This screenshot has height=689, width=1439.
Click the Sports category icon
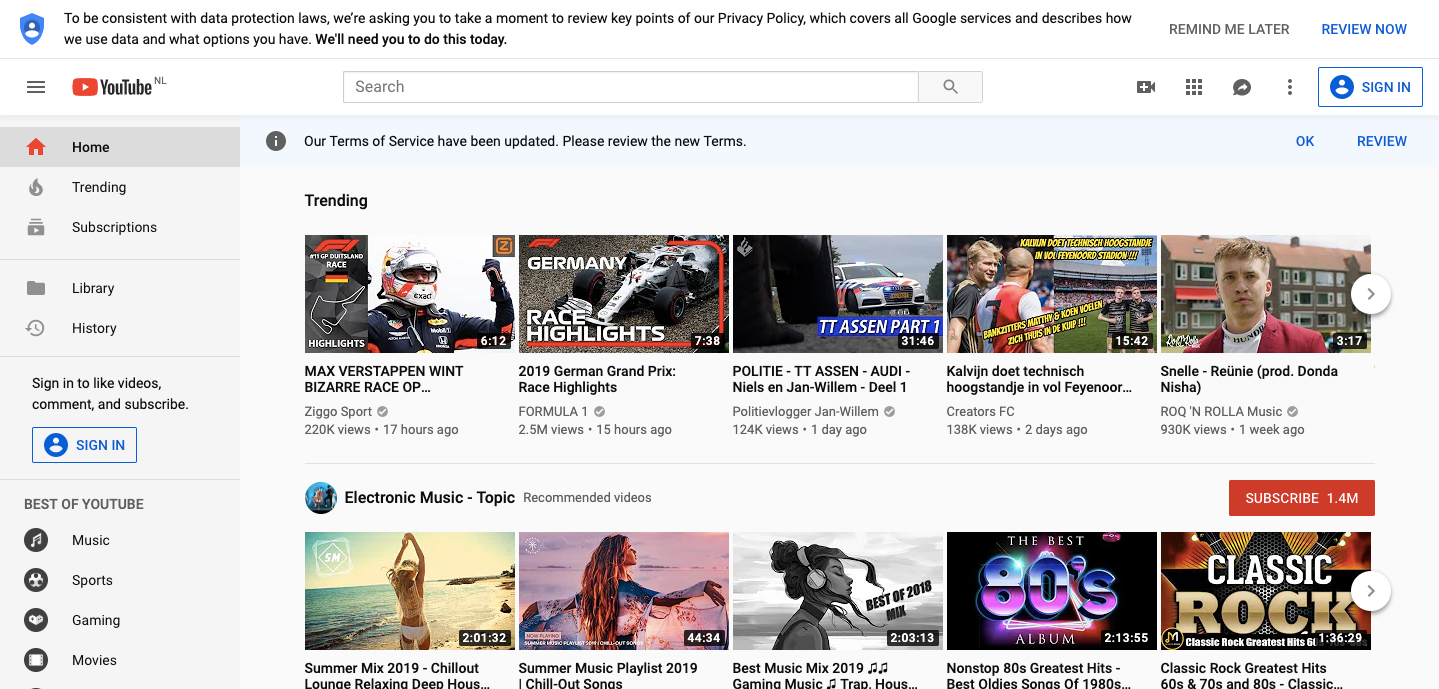point(36,580)
